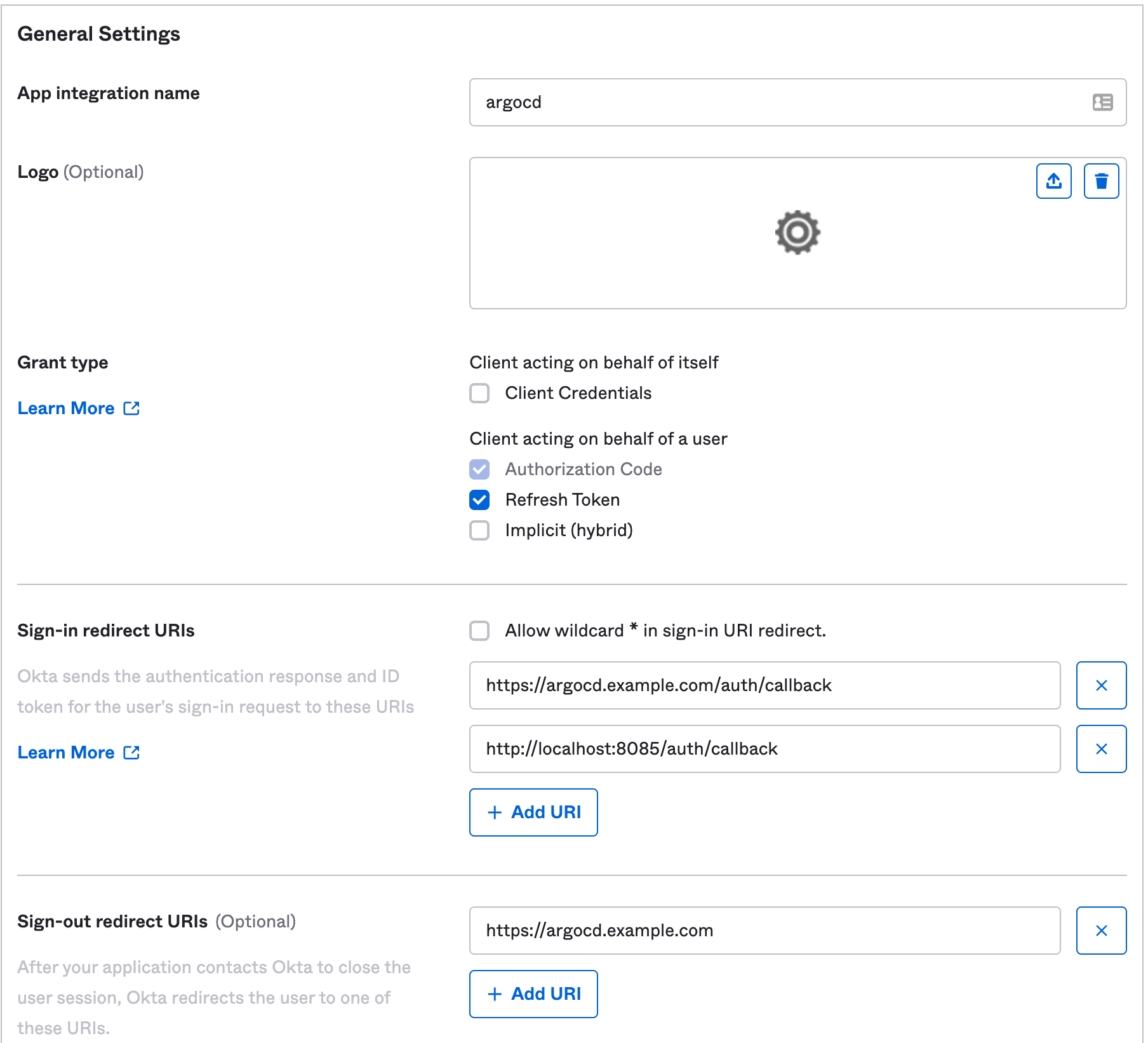Edit the localhost:8085 callback URI field

pyautogui.click(x=764, y=749)
